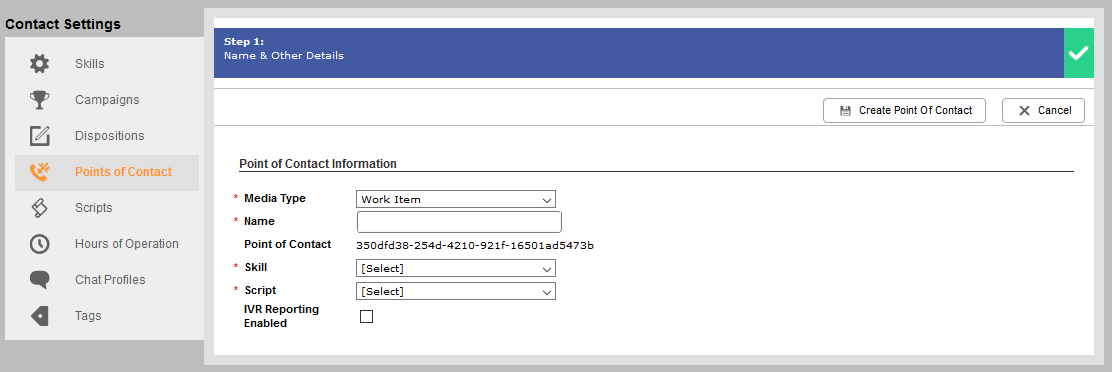The height and width of the screenshot is (372, 1112).
Task: Click the green checkmark on Step 1
Action: [x=1079, y=53]
